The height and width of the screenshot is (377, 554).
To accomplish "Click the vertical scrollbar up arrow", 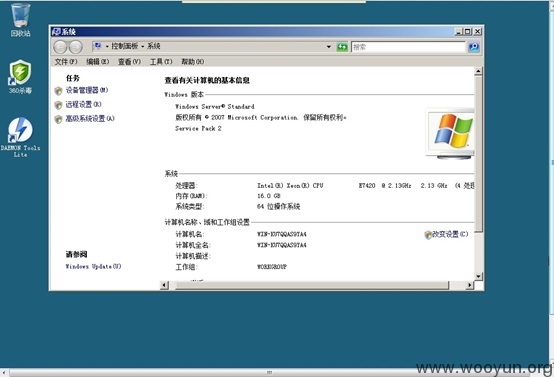I will (x=478, y=71).
